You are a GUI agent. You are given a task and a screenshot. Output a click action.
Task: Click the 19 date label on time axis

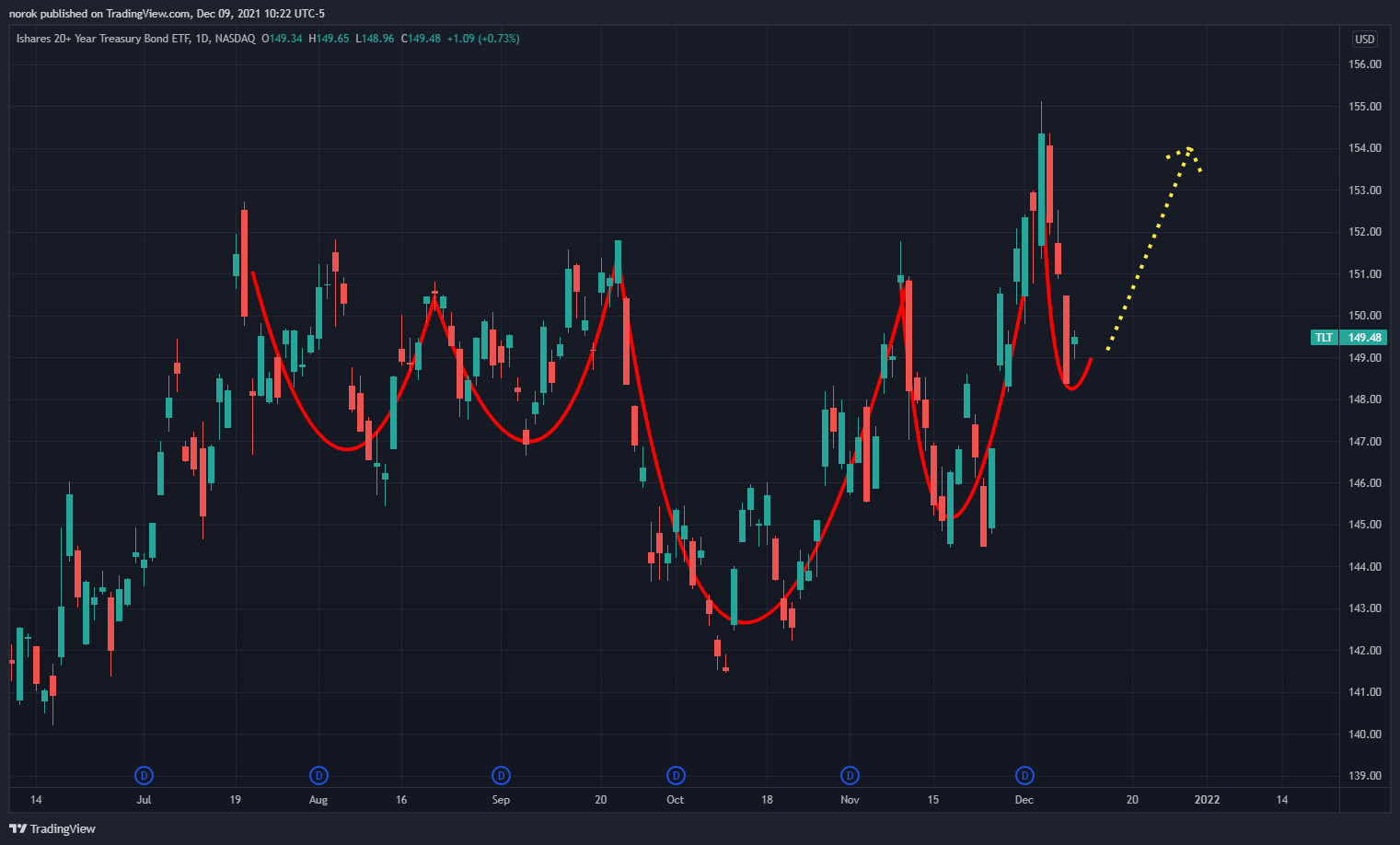(x=236, y=800)
